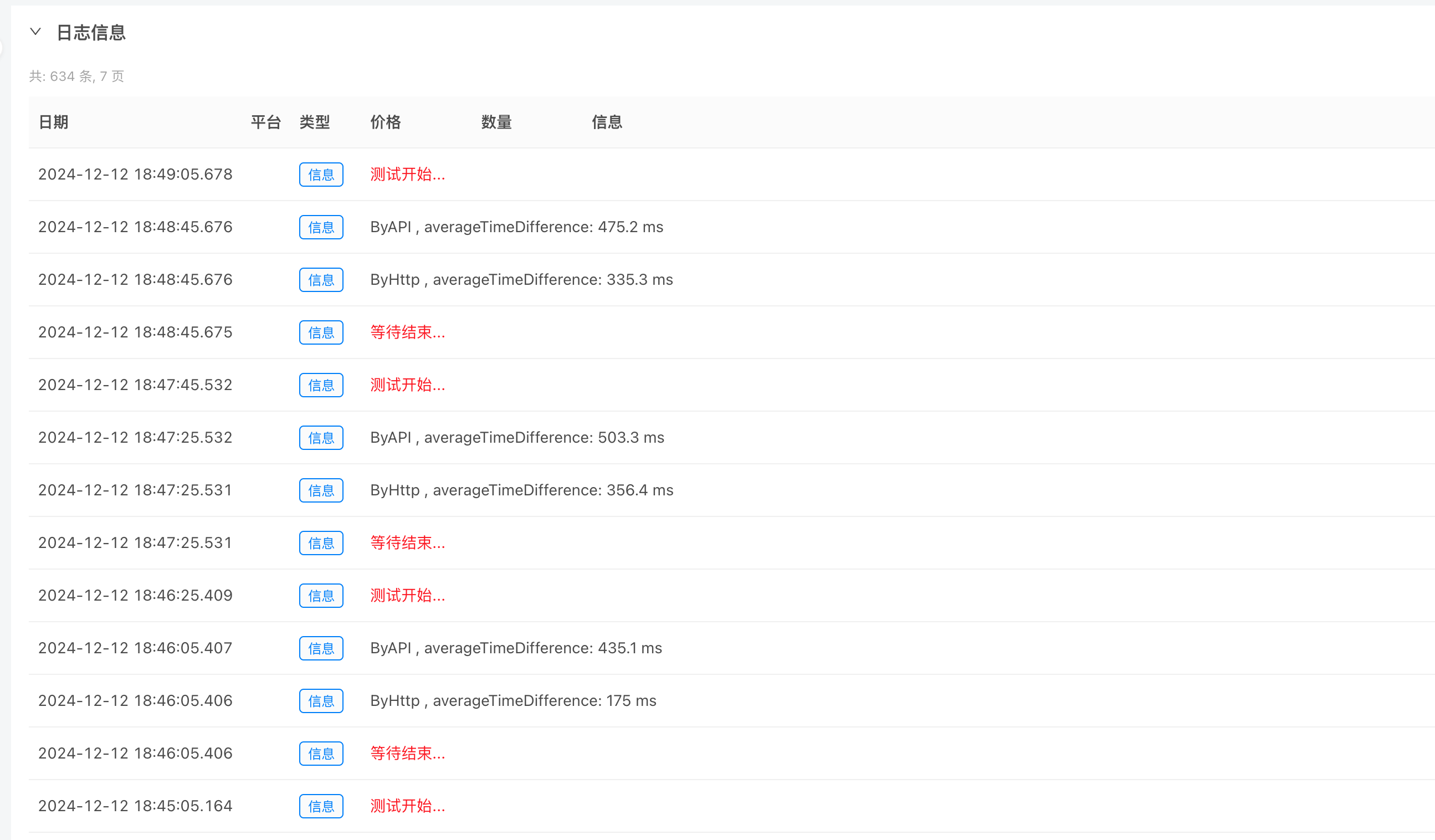Viewport: 1435px width, 840px height.
Task: Click the 2024-12-12 18:47:25.531 等待结束 message
Action: [x=407, y=542]
